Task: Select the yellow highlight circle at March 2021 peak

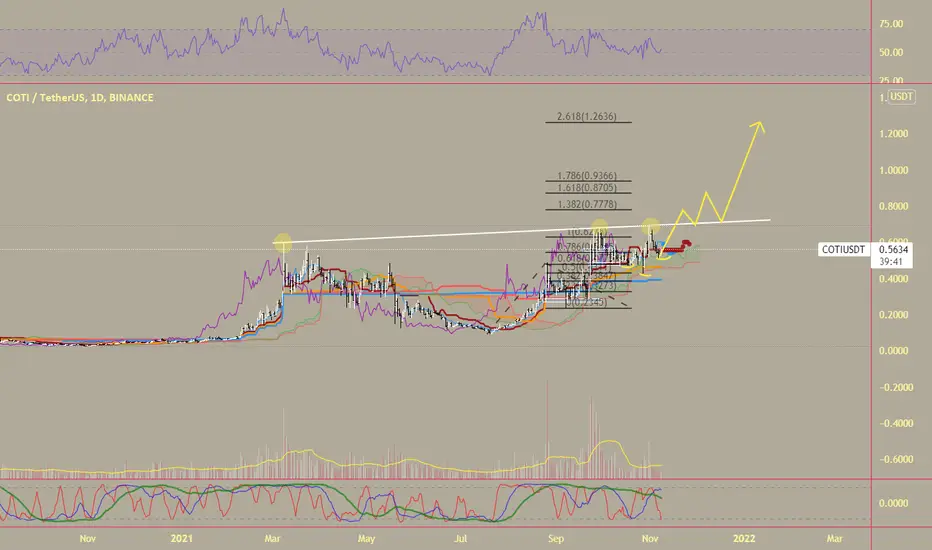Action: point(283,243)
